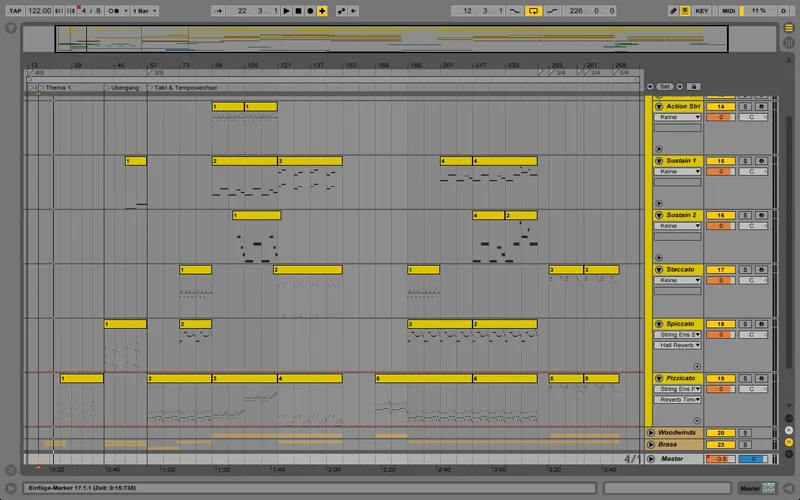
Task: Unfold the Woodwinds track
Action: coord(652,432)
